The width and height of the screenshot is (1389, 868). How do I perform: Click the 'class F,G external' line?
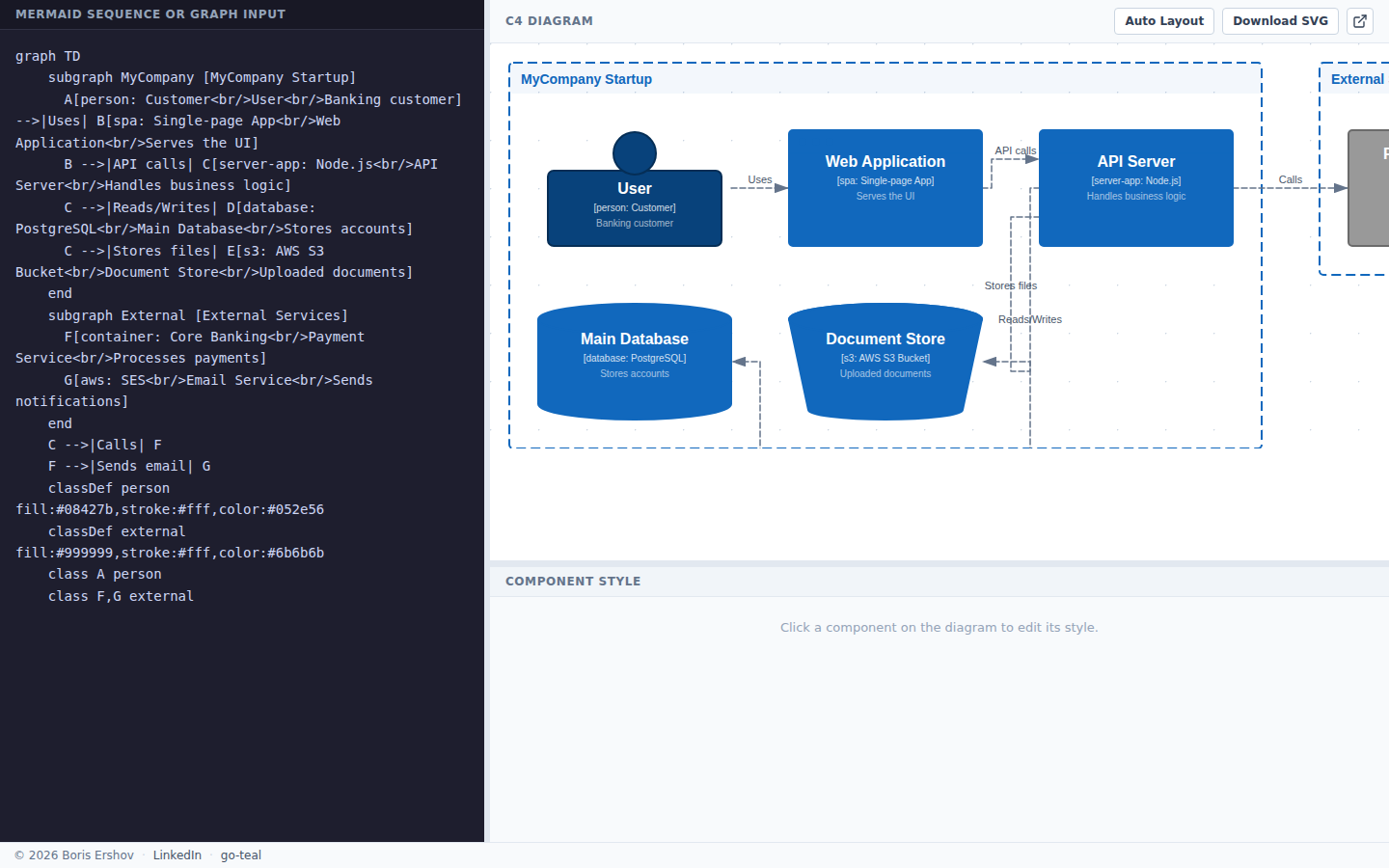(122, 596)
